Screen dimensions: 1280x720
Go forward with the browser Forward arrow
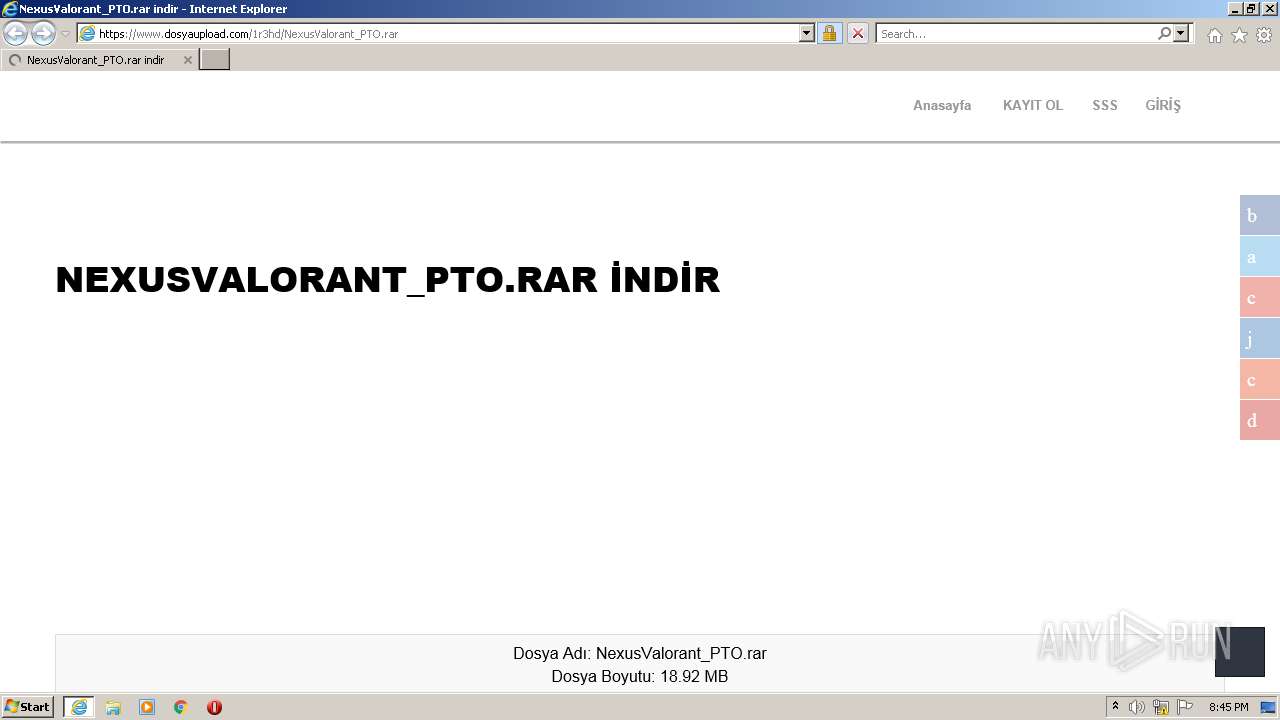pyautogui.click(x=43, y=34)
